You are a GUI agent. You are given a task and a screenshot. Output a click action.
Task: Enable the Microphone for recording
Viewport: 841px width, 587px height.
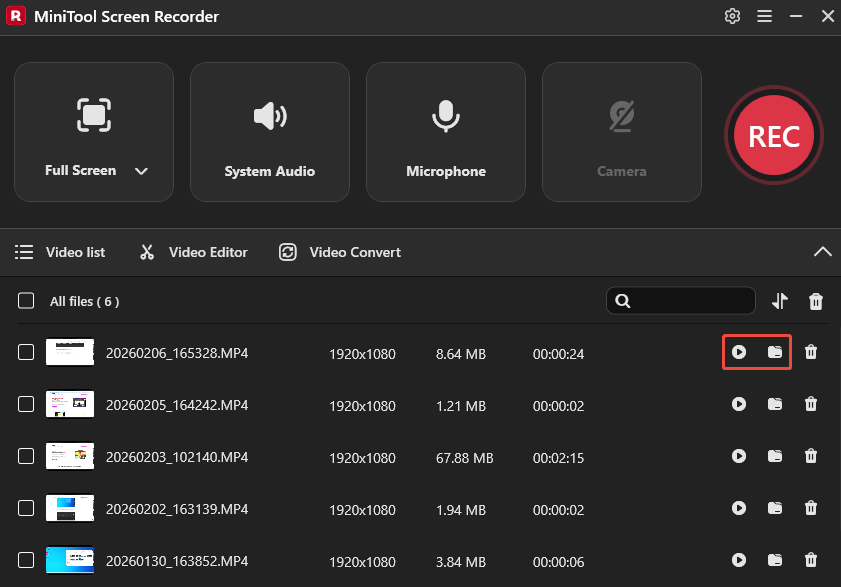pos(445,131)
